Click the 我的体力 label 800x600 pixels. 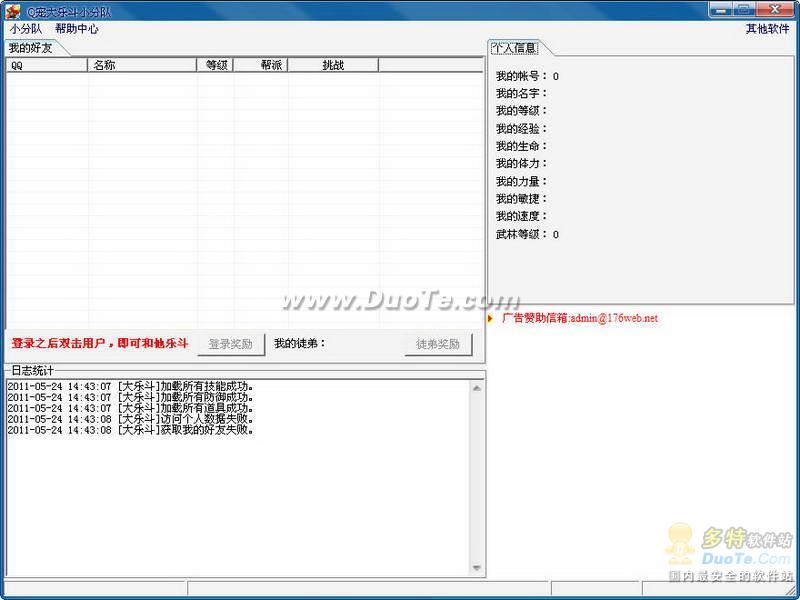[x=521, y=163]
